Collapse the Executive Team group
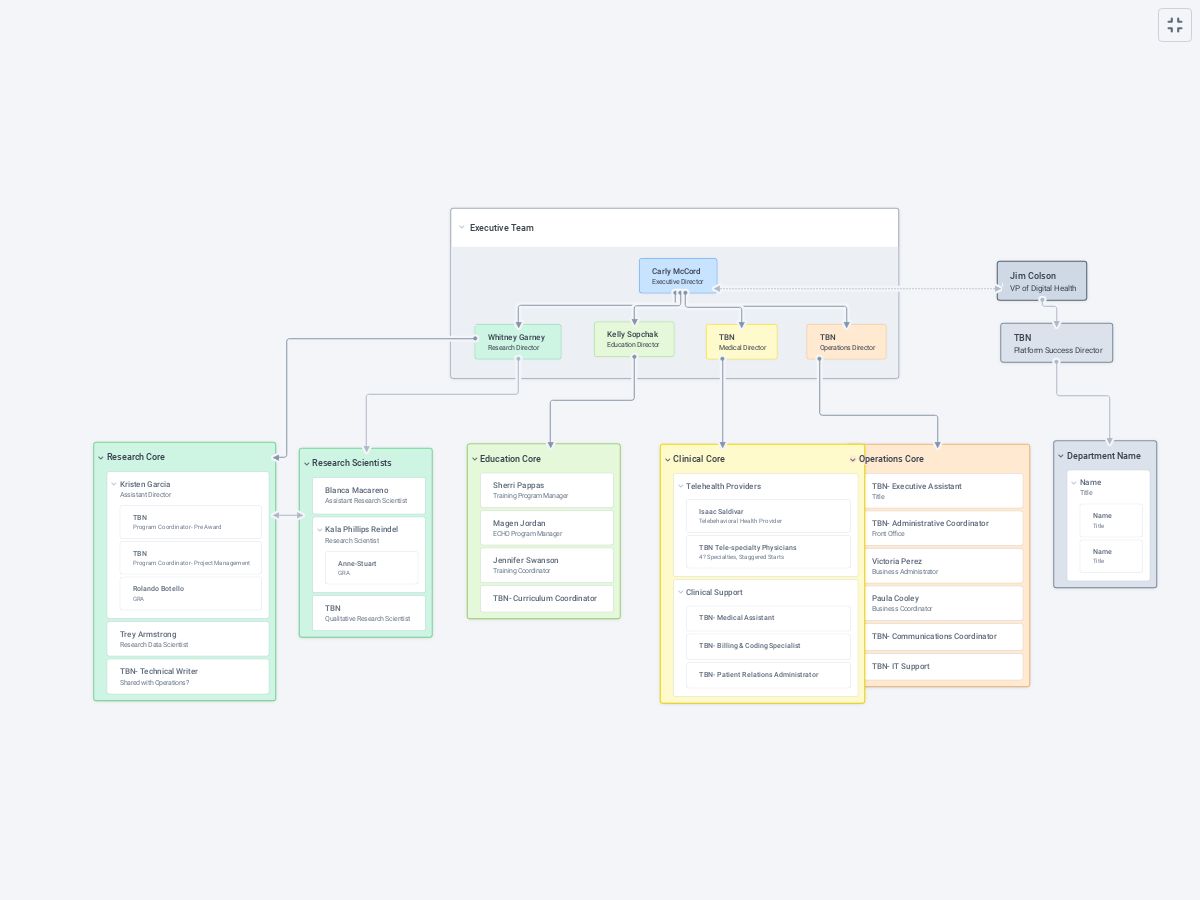This screenshot has height=900, width=1200. coord(461,228)
